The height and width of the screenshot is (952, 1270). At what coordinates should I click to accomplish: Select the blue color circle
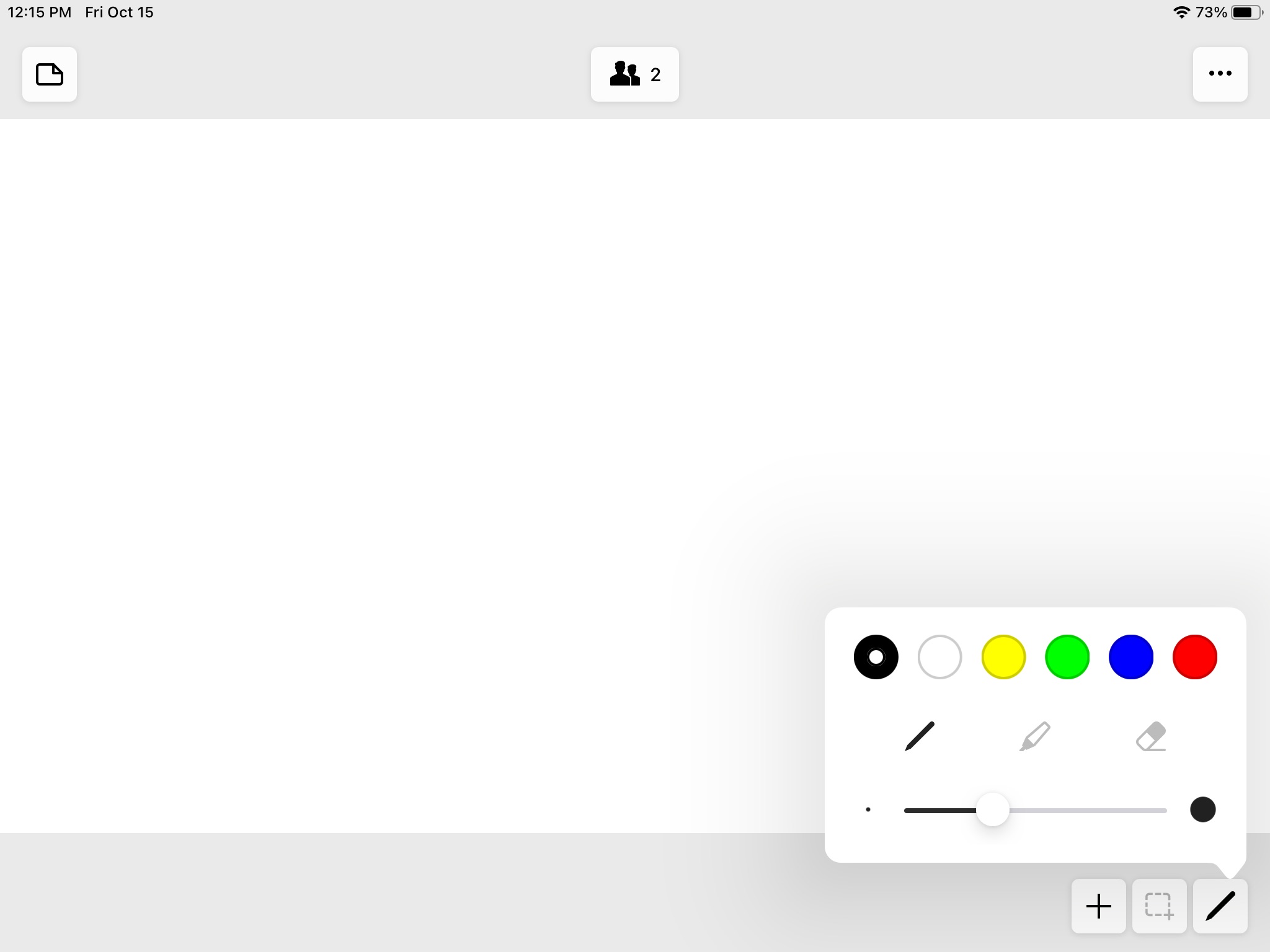tap(1131, 656)
